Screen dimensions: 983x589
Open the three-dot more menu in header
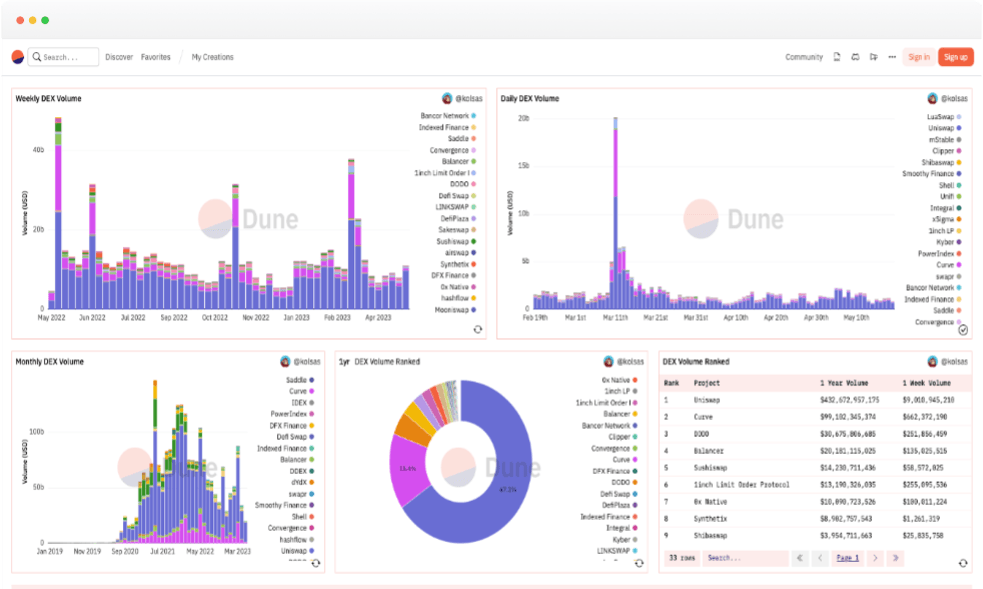[x=891, y=57]
